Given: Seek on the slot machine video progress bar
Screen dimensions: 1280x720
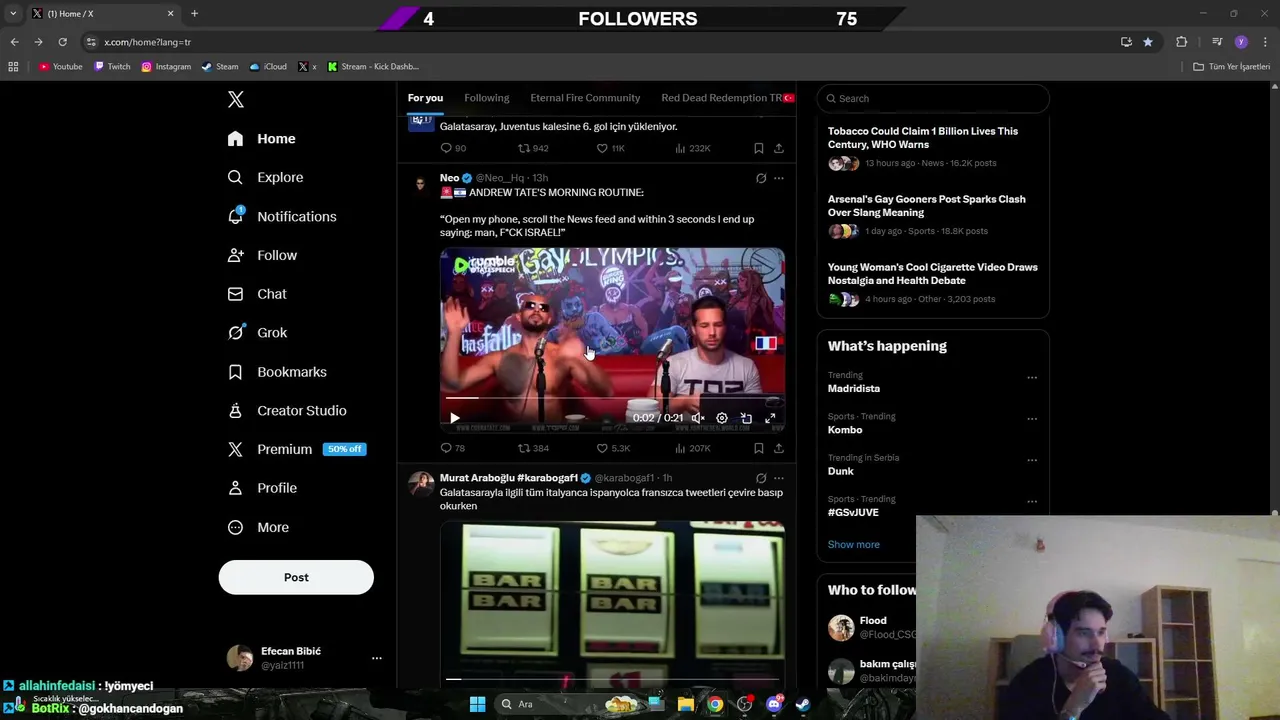Looking at the screenshot, I should coord(612,679).
